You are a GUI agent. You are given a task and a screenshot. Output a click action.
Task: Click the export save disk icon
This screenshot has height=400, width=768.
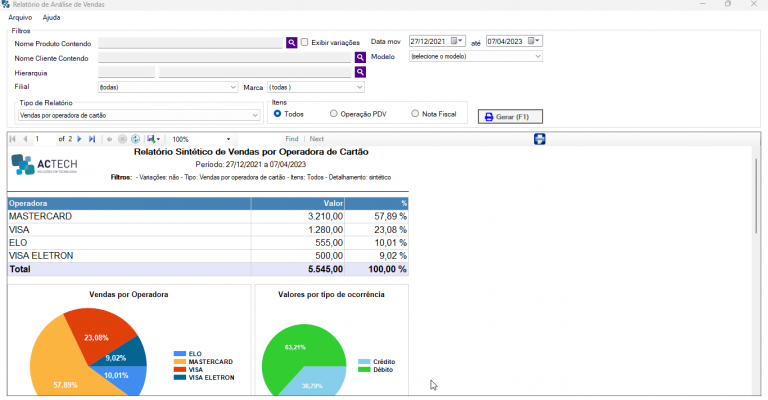click(151, 139)
